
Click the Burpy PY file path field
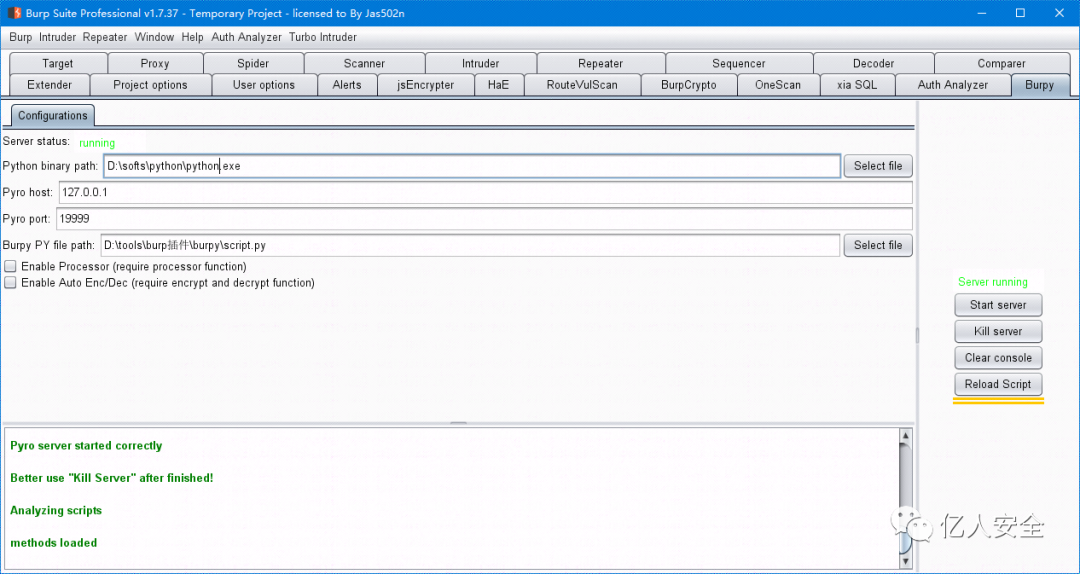tap(470, 245)
